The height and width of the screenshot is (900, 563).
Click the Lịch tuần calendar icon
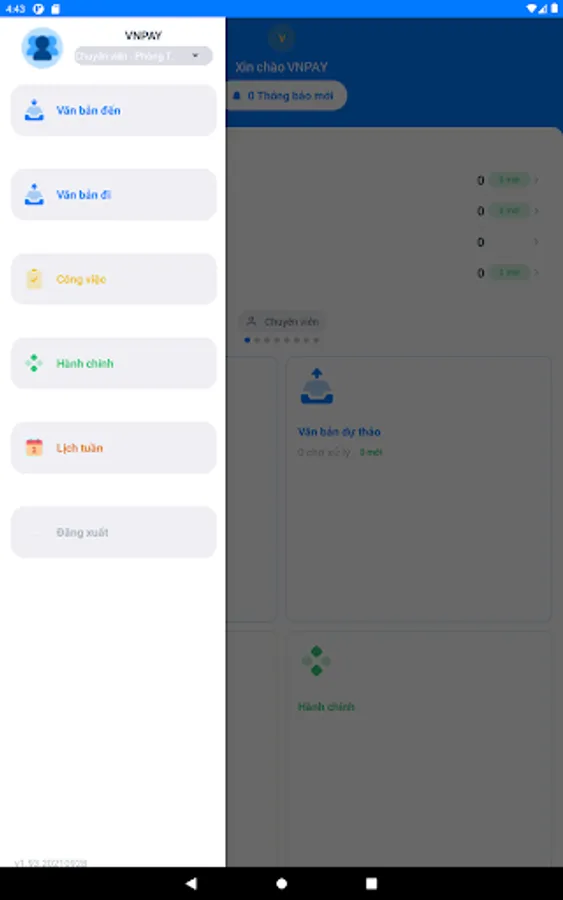(34, 447)
